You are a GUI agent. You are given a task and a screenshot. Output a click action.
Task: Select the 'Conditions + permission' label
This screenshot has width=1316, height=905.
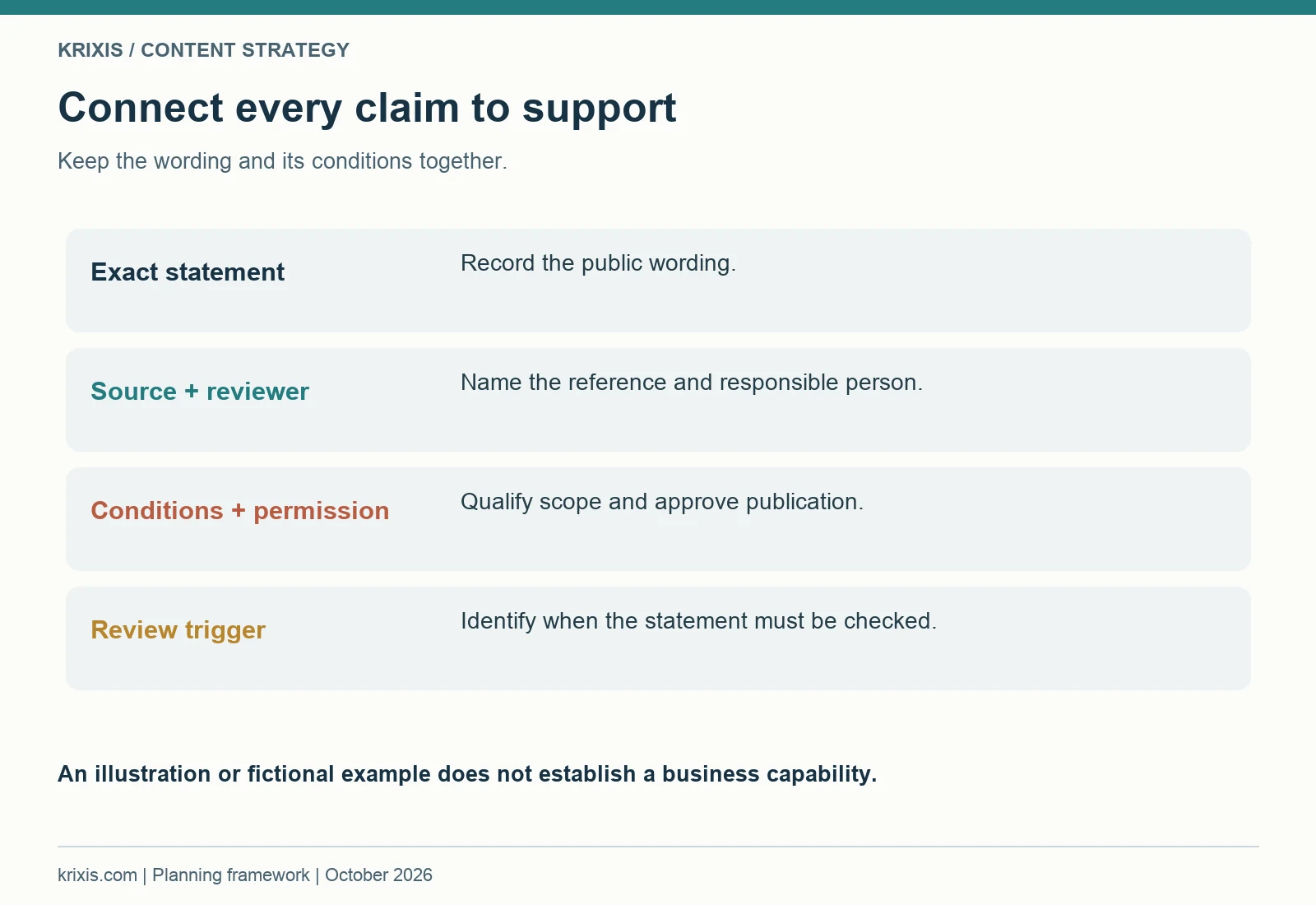click(240, 511)
